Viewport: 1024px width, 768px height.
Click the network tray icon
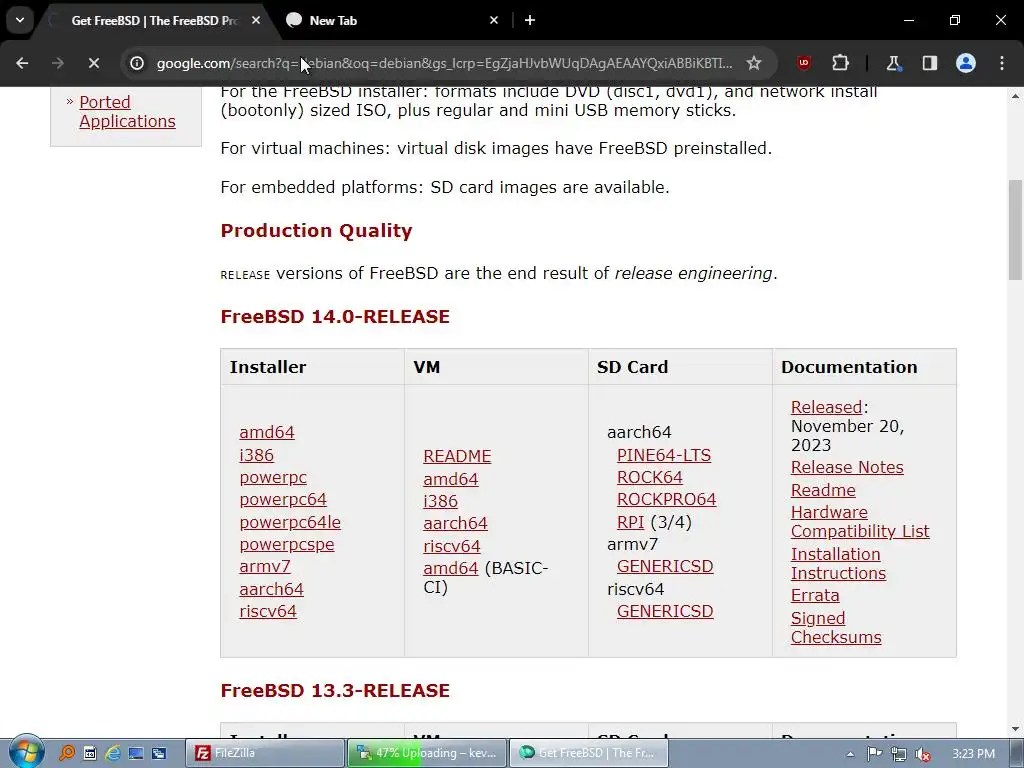(899, 754)
